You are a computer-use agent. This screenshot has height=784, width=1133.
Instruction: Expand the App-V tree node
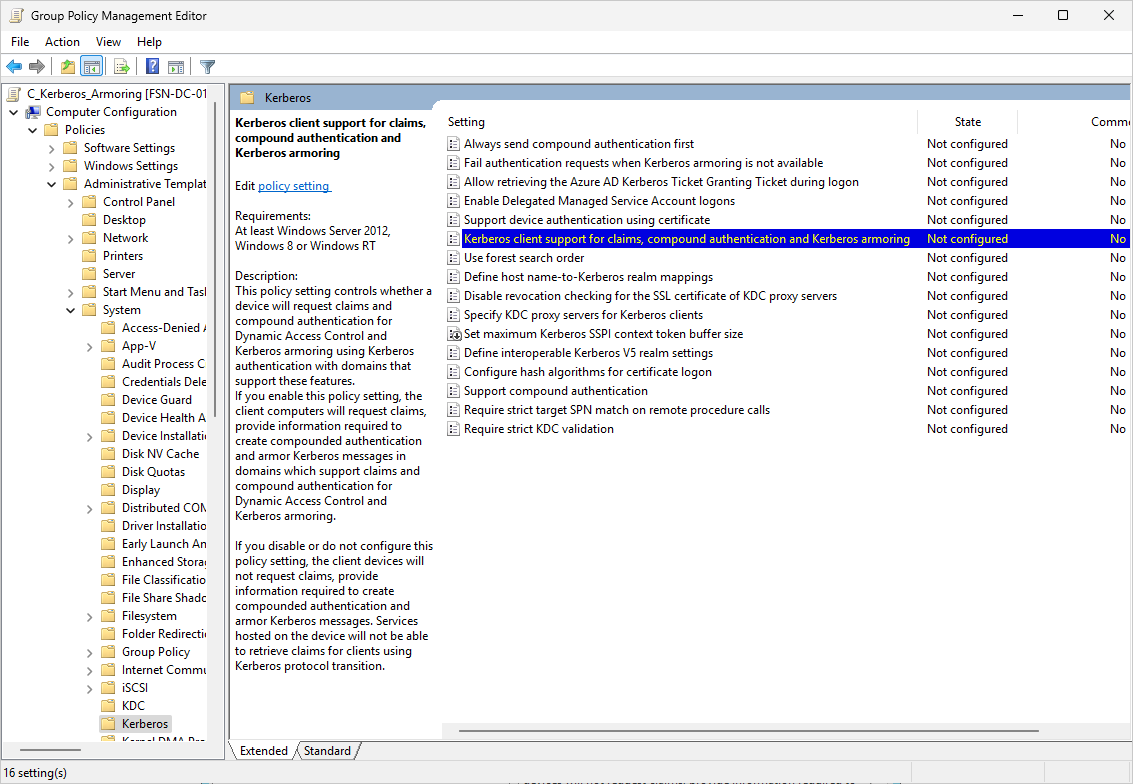(89, 346)
